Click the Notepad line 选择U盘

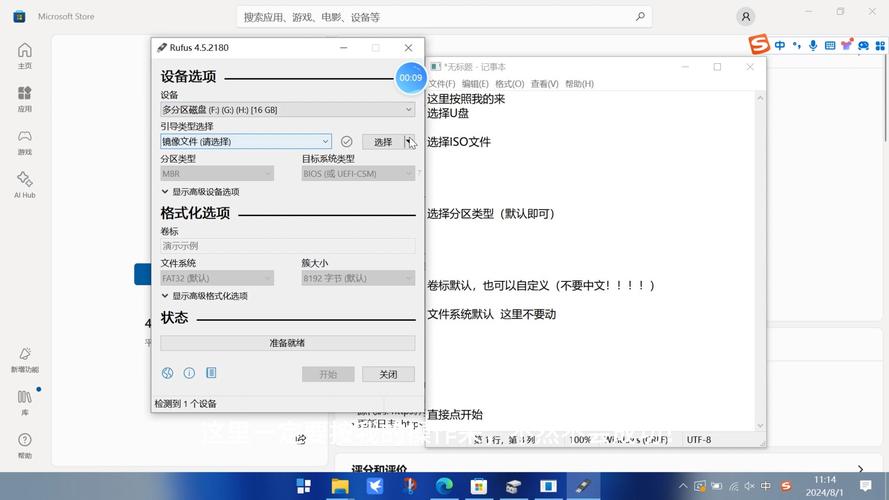pos(448,113)
